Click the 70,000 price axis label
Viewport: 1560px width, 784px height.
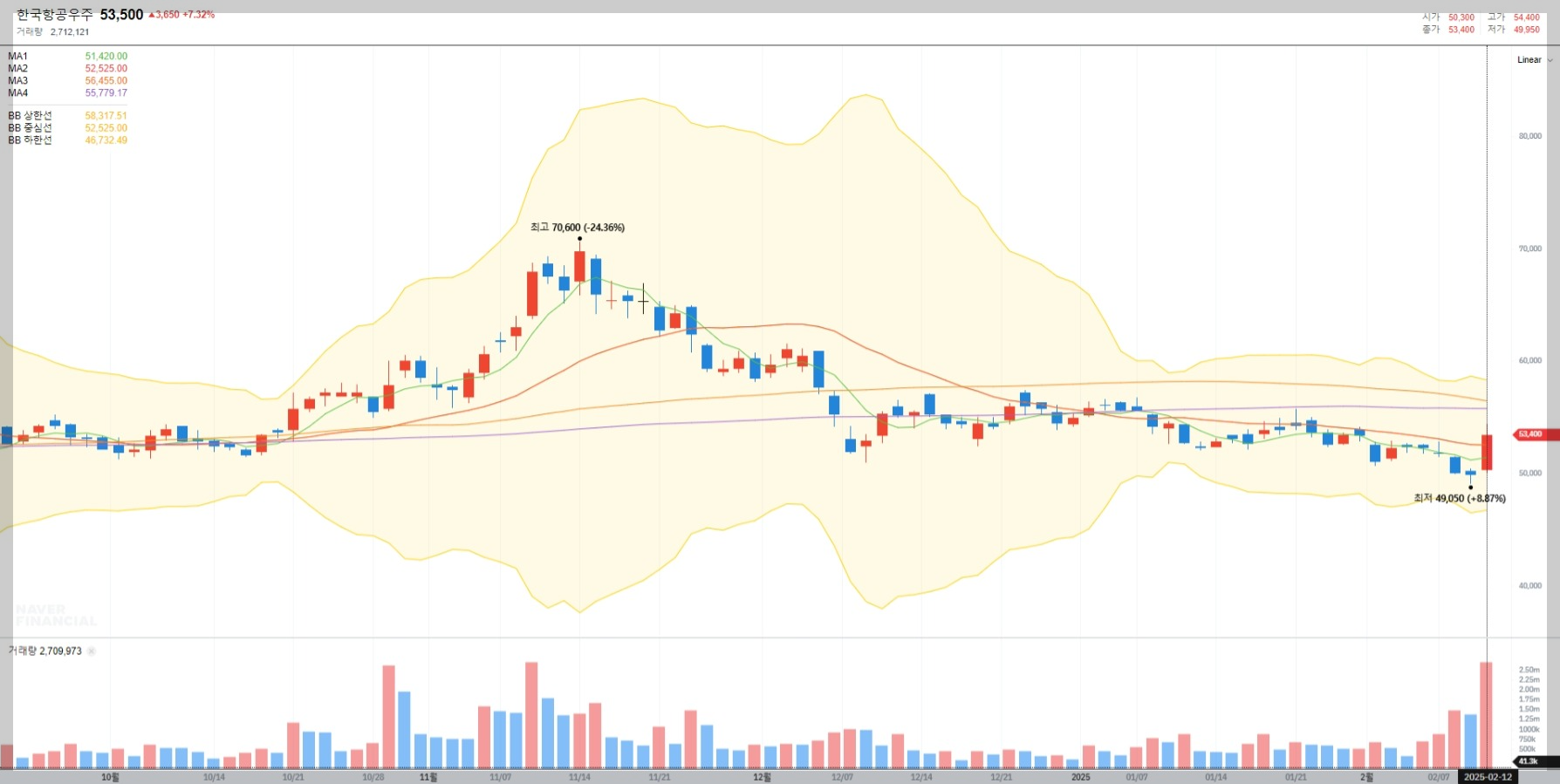coord(1530,249)
